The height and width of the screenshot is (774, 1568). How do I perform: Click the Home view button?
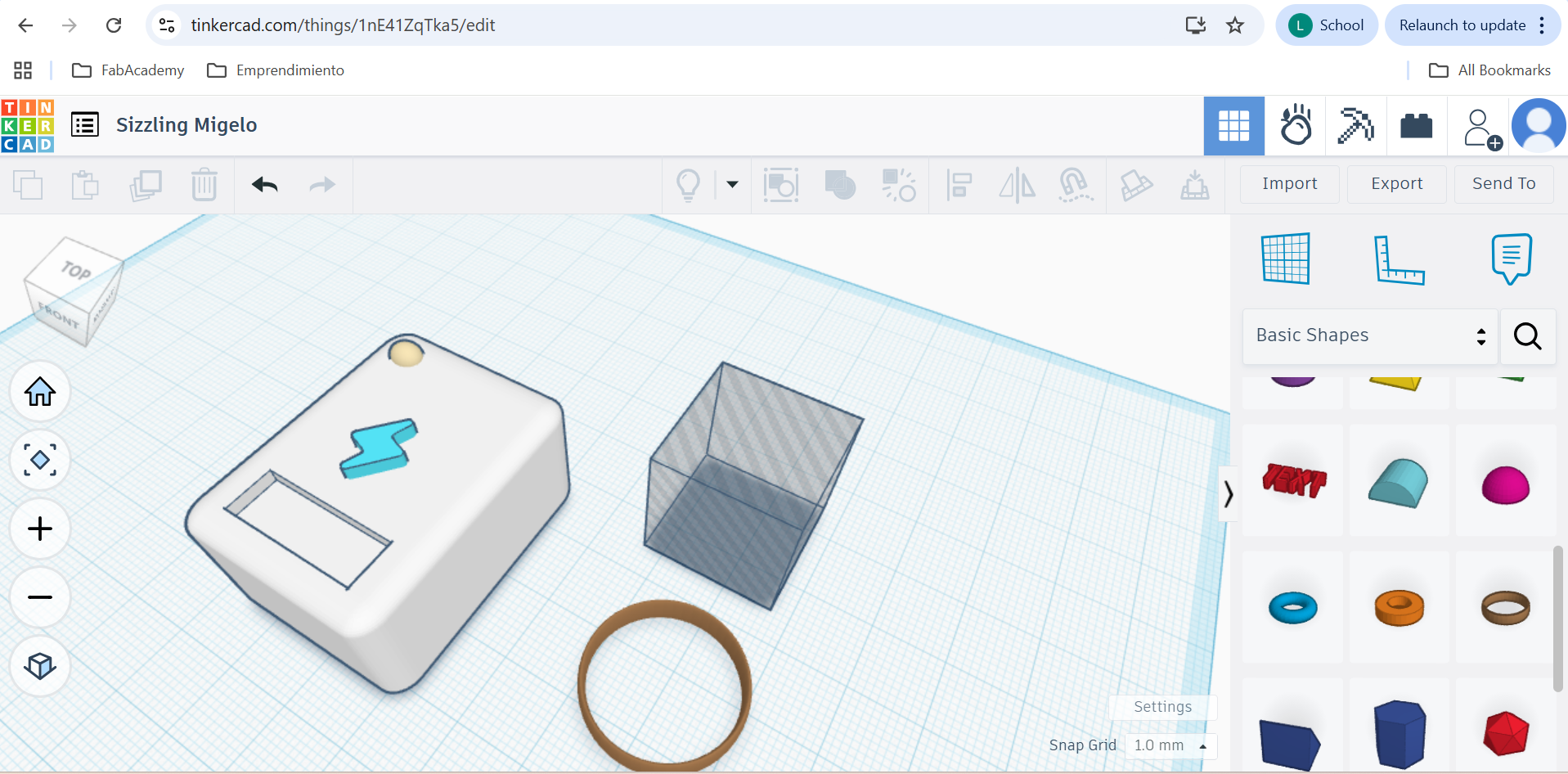(x=40, y=392)
